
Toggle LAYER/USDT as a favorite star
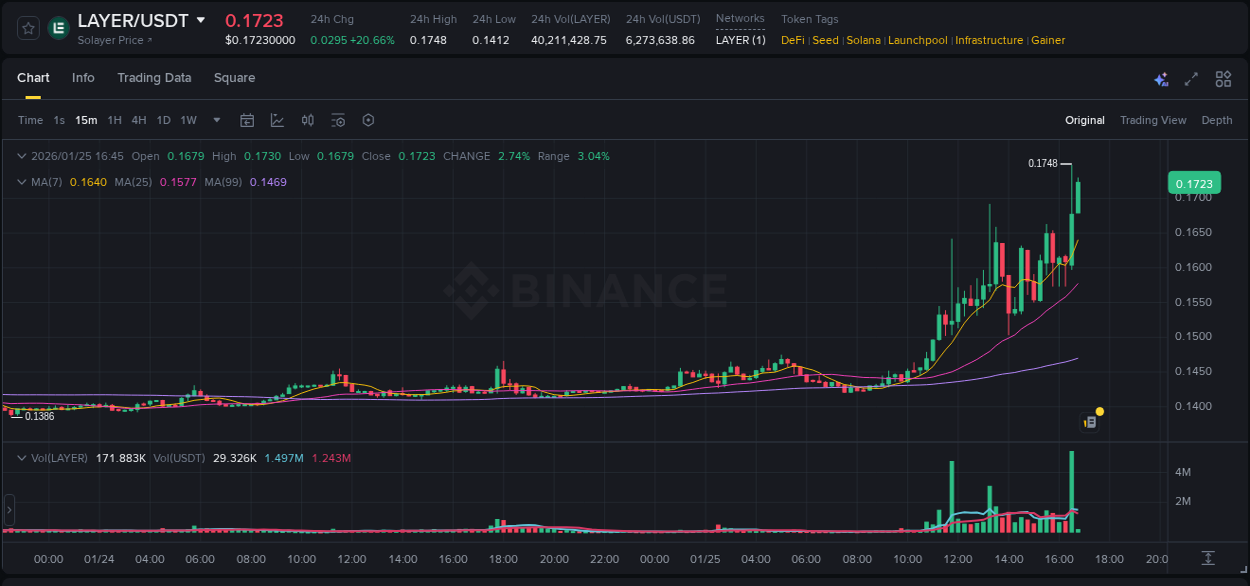[27, 27]
